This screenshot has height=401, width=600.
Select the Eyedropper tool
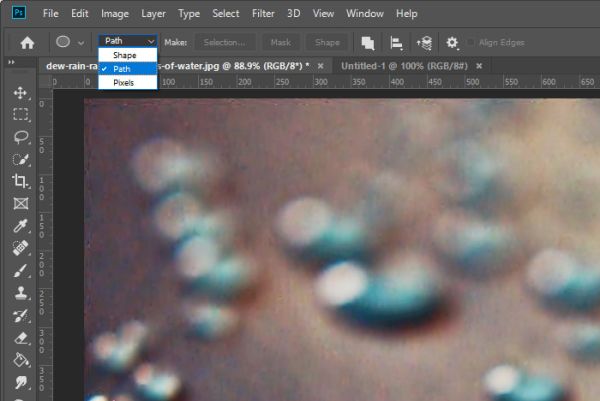[20, 226]
